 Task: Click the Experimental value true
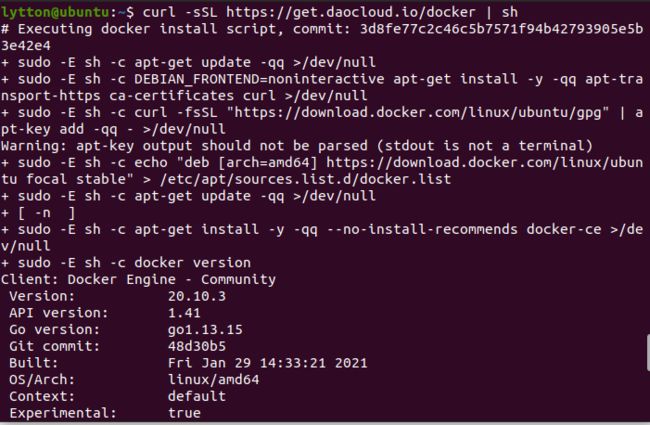[184, 413]
